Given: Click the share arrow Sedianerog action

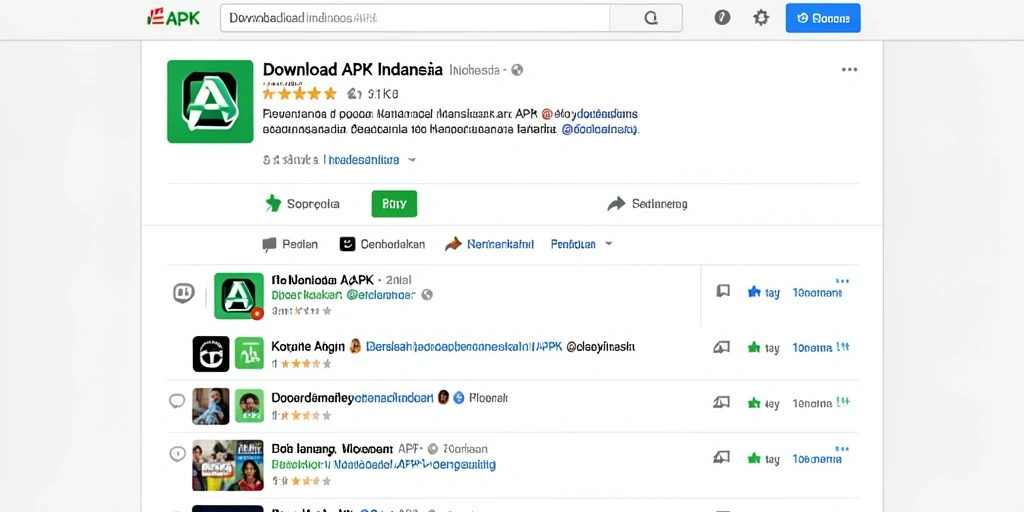Looking at the screenshot, I should coord(647,204).
